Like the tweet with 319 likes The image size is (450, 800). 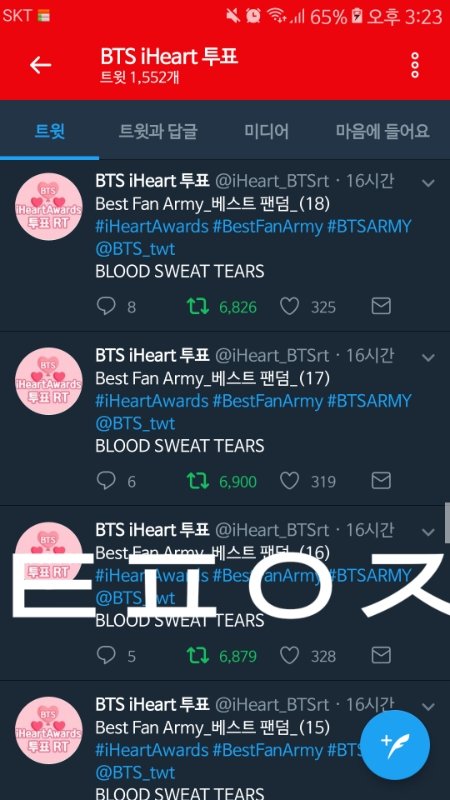(289, 481)
